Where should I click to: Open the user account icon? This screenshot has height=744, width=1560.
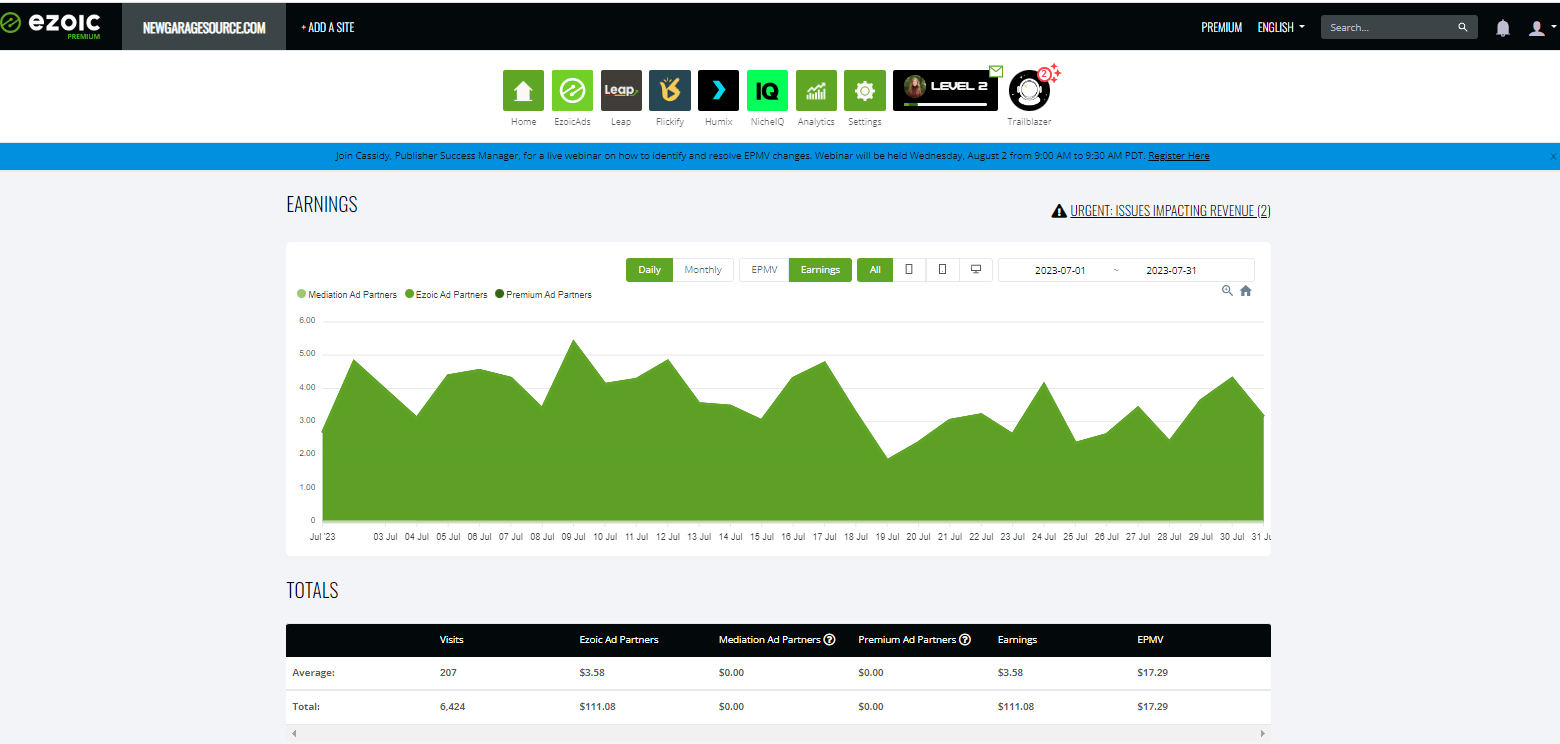point(1537,28)
